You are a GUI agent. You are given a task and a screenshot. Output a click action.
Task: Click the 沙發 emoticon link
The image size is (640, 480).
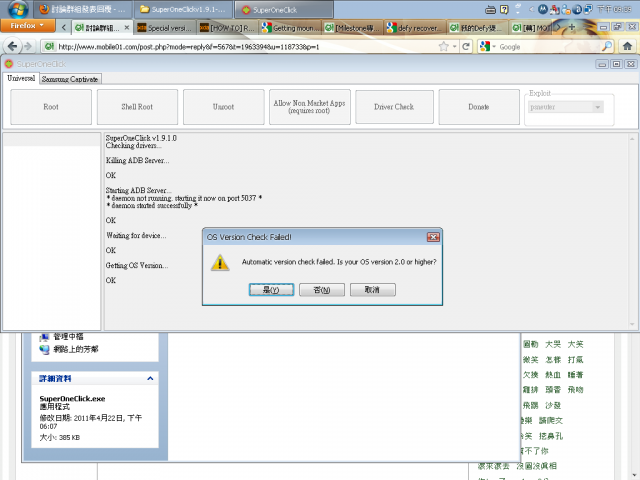click(553, 405)
